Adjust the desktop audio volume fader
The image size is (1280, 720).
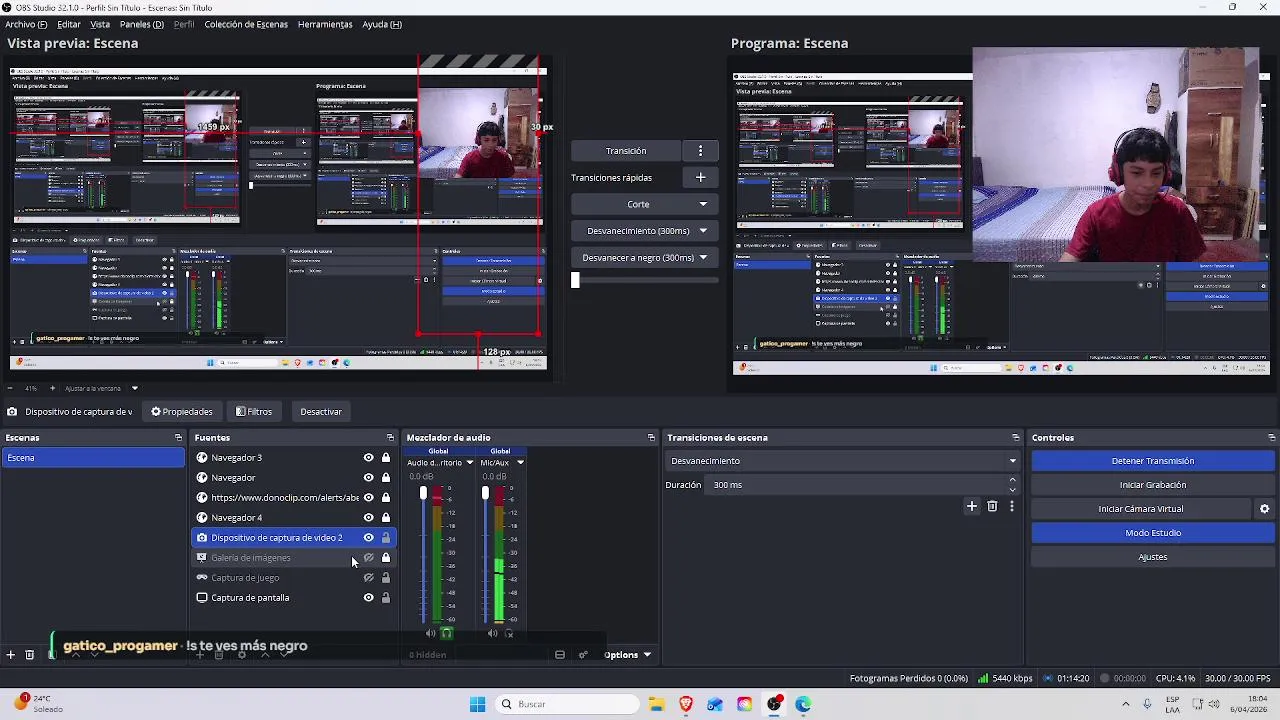(x=423, y=494)
